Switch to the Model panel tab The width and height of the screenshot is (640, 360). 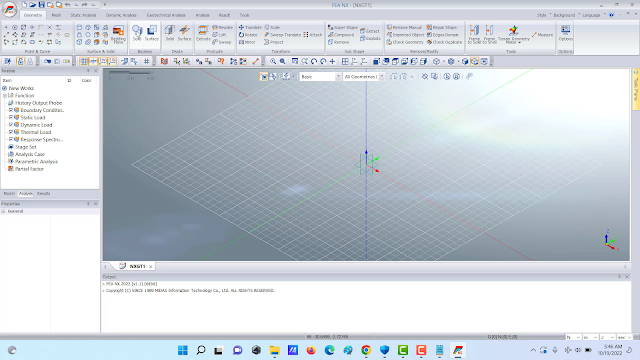(9, 193)
